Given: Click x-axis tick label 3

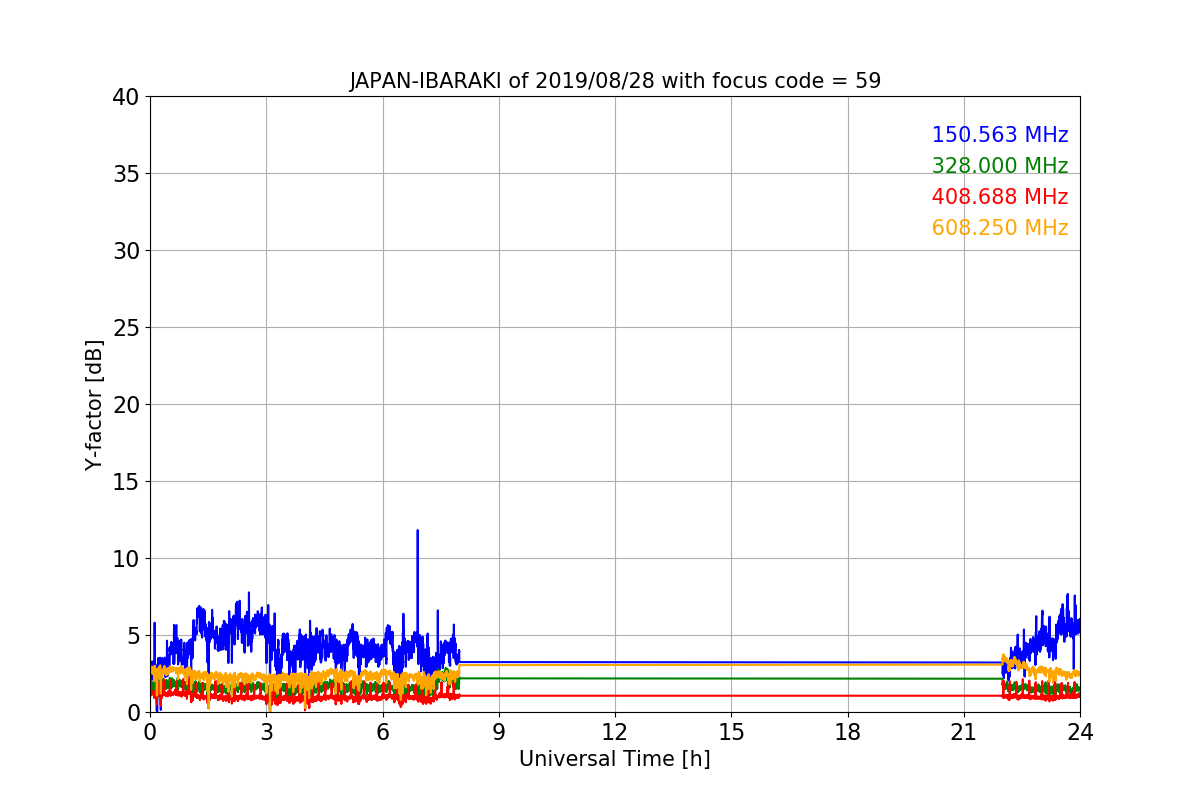Looking at the screenshot, I should point(266,732).
